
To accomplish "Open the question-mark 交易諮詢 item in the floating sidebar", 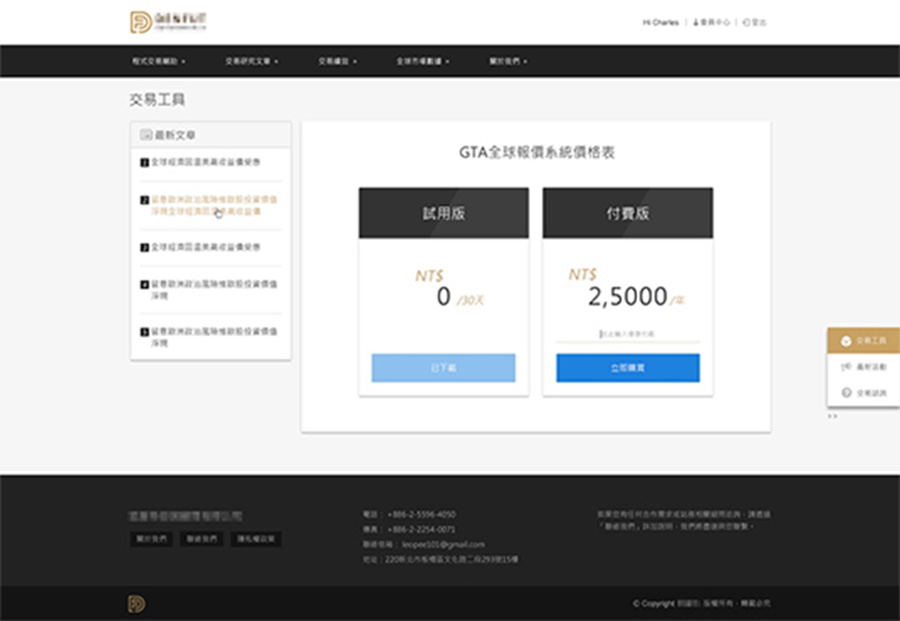I will (x=863, y=393).
